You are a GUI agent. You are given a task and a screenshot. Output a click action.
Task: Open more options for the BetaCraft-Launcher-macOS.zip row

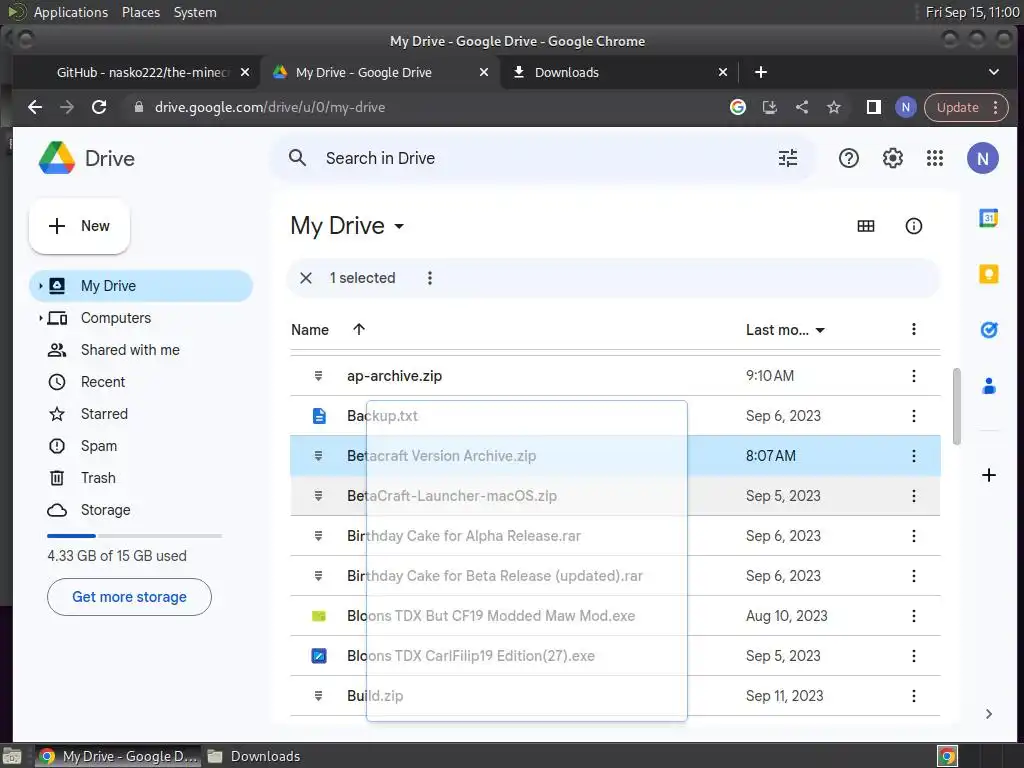[x=913, y=496]
